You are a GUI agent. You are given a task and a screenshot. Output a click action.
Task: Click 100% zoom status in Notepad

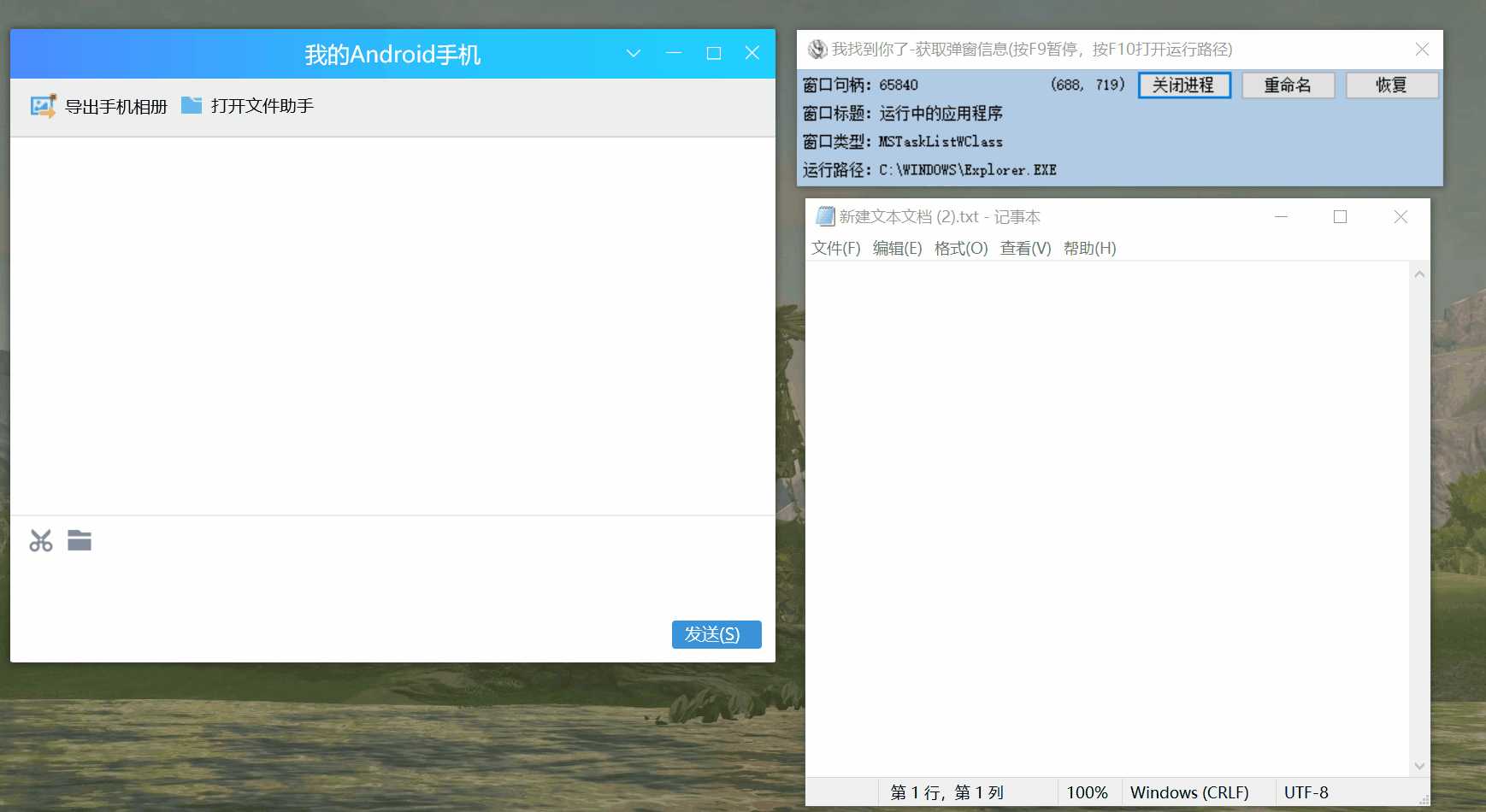point(1087,793)
